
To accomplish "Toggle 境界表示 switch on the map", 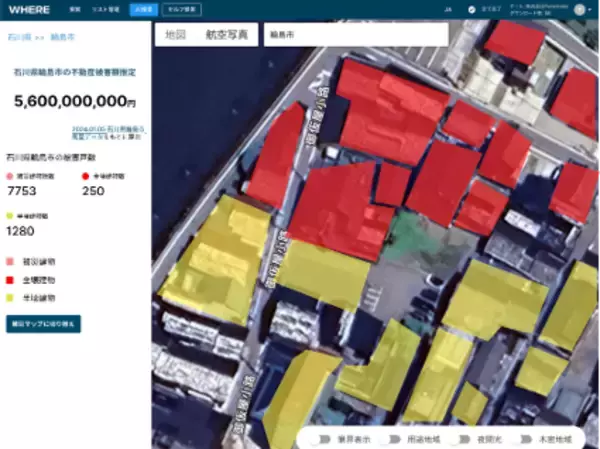I will (322, 439).
